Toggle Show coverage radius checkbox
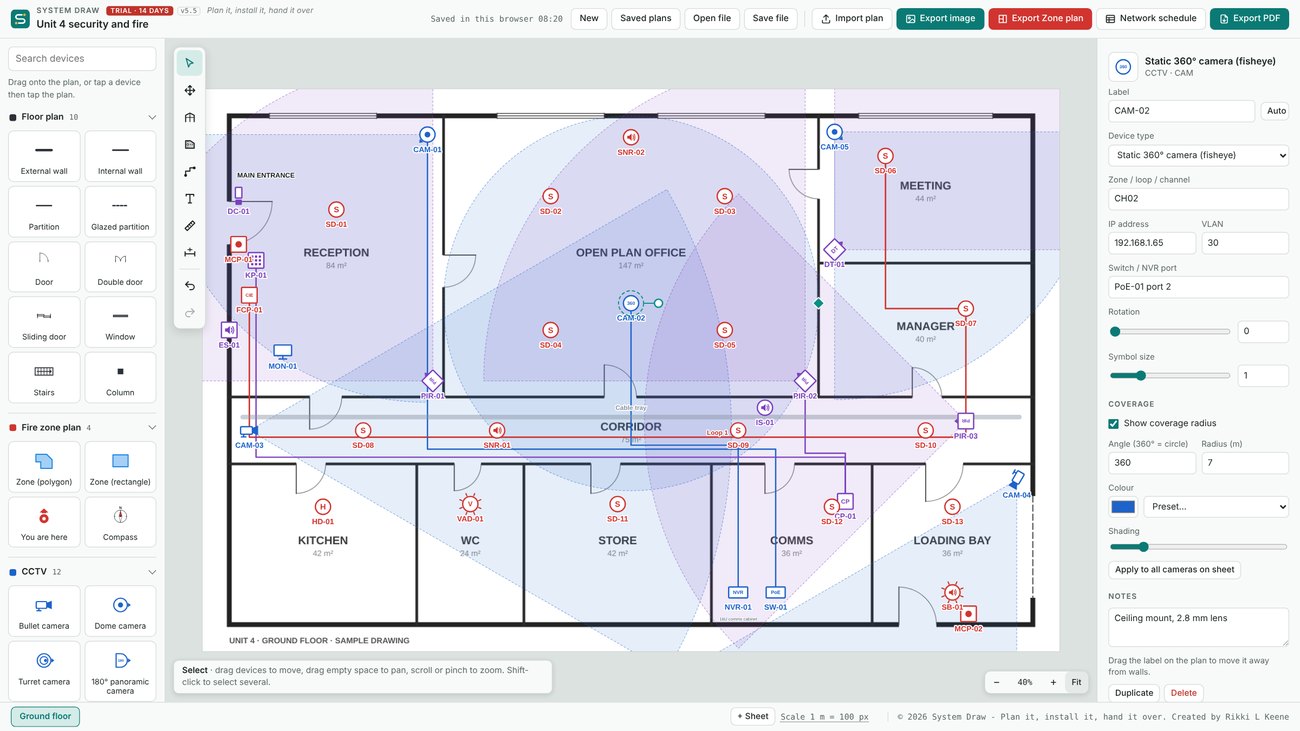 [x=1114, y=423]
